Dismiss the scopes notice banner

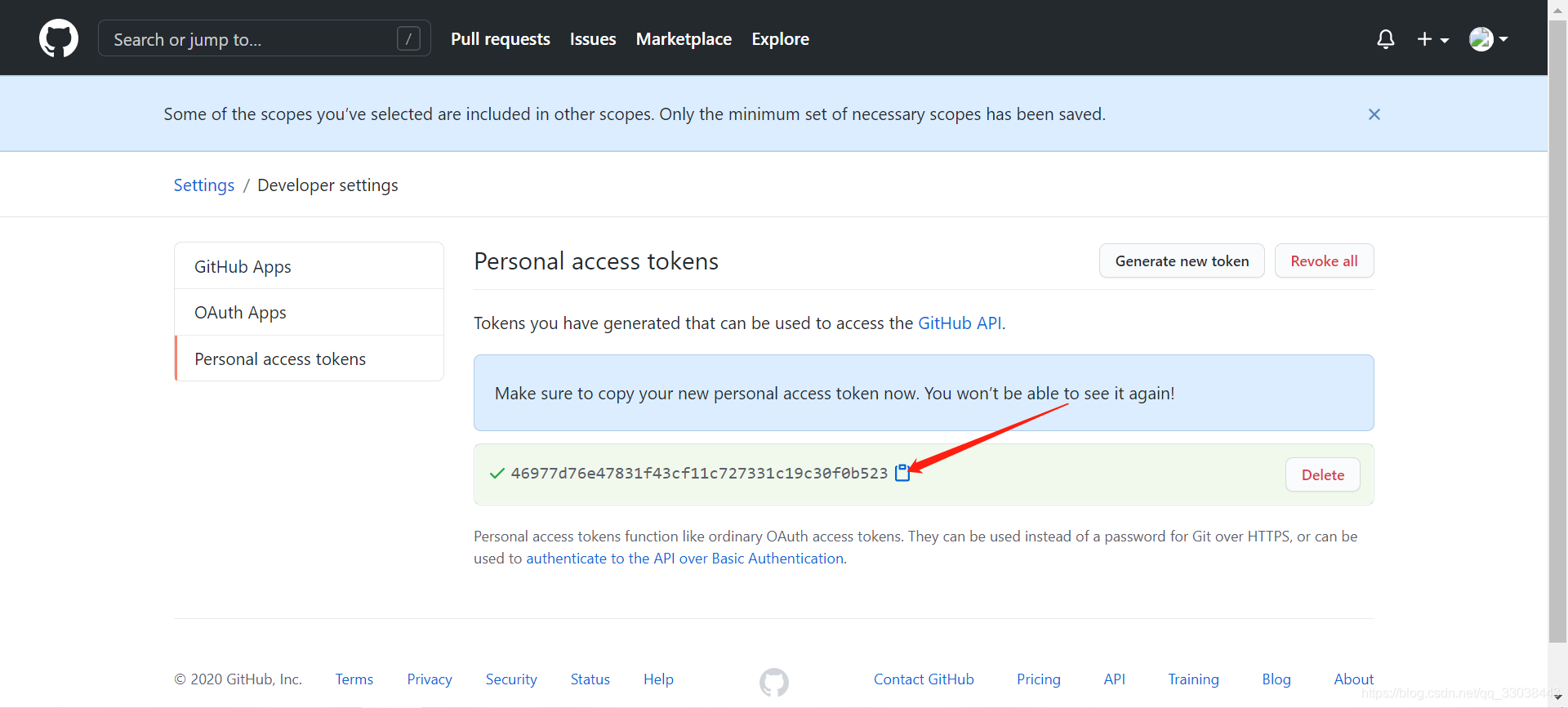[x=1374, y=114]
